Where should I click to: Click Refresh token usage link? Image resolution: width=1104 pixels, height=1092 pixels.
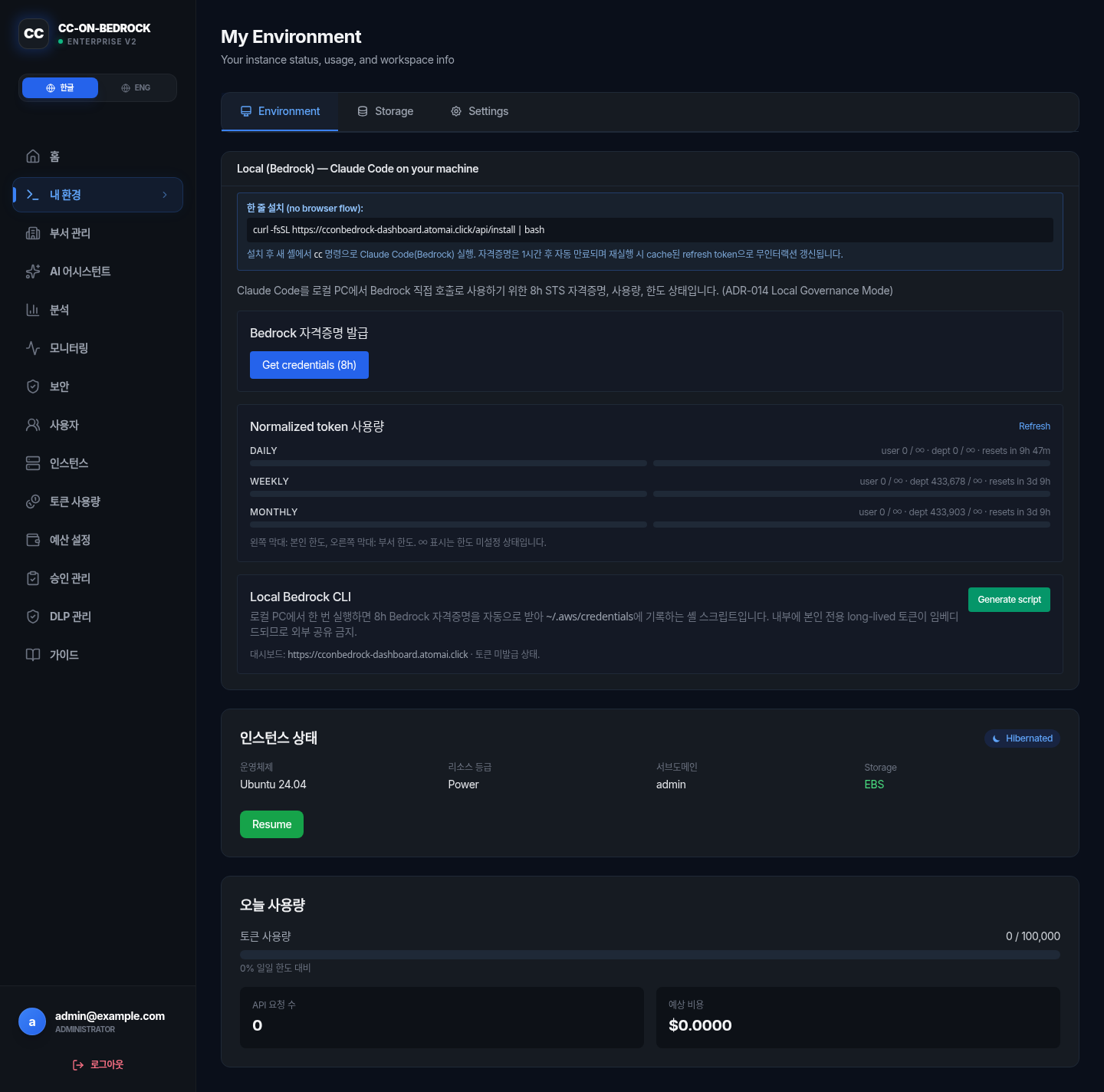1034,426
